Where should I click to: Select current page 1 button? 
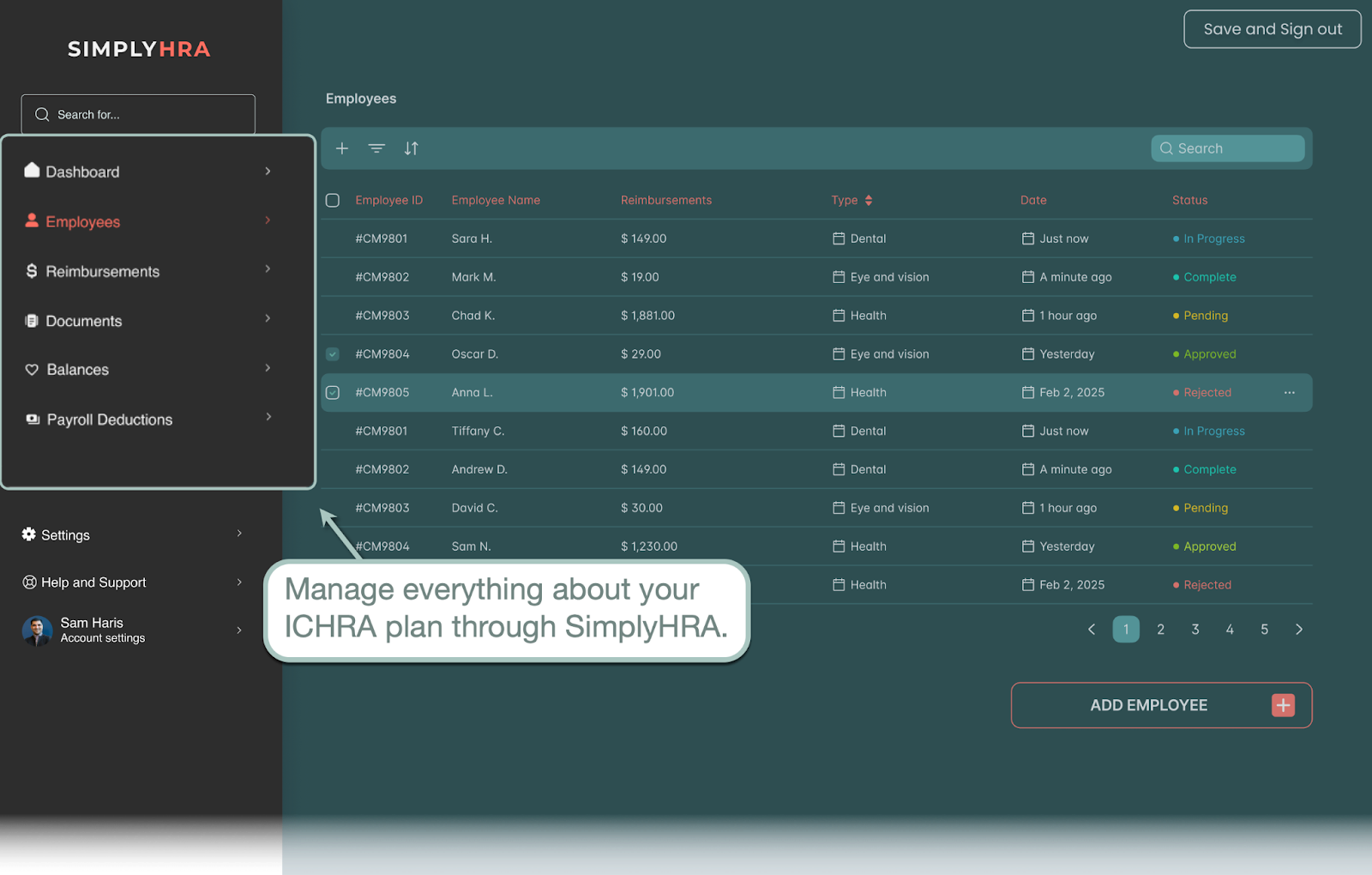1126,630
